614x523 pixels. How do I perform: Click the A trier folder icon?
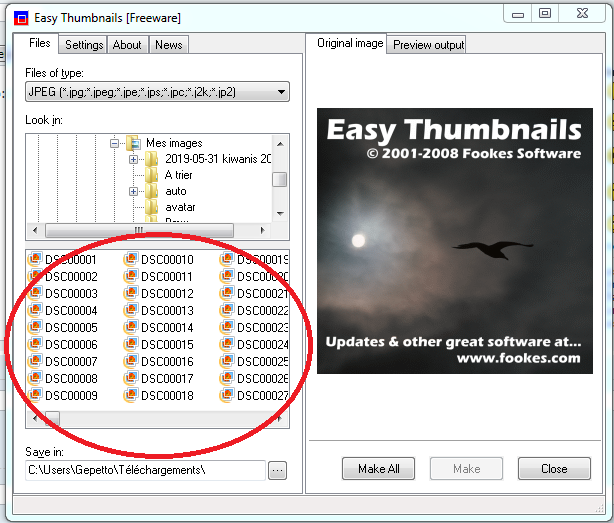pos(152,175)
